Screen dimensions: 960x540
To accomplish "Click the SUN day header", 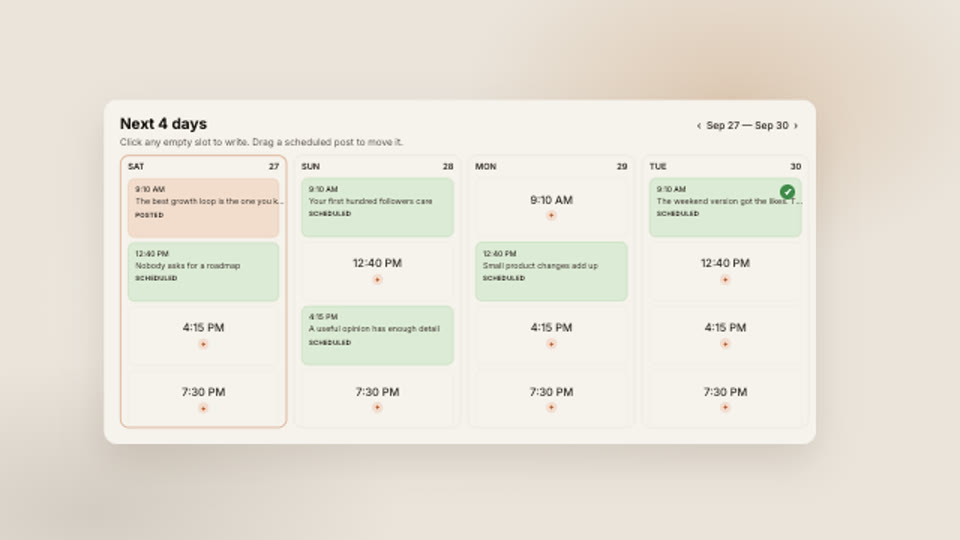I will (310, 167).
